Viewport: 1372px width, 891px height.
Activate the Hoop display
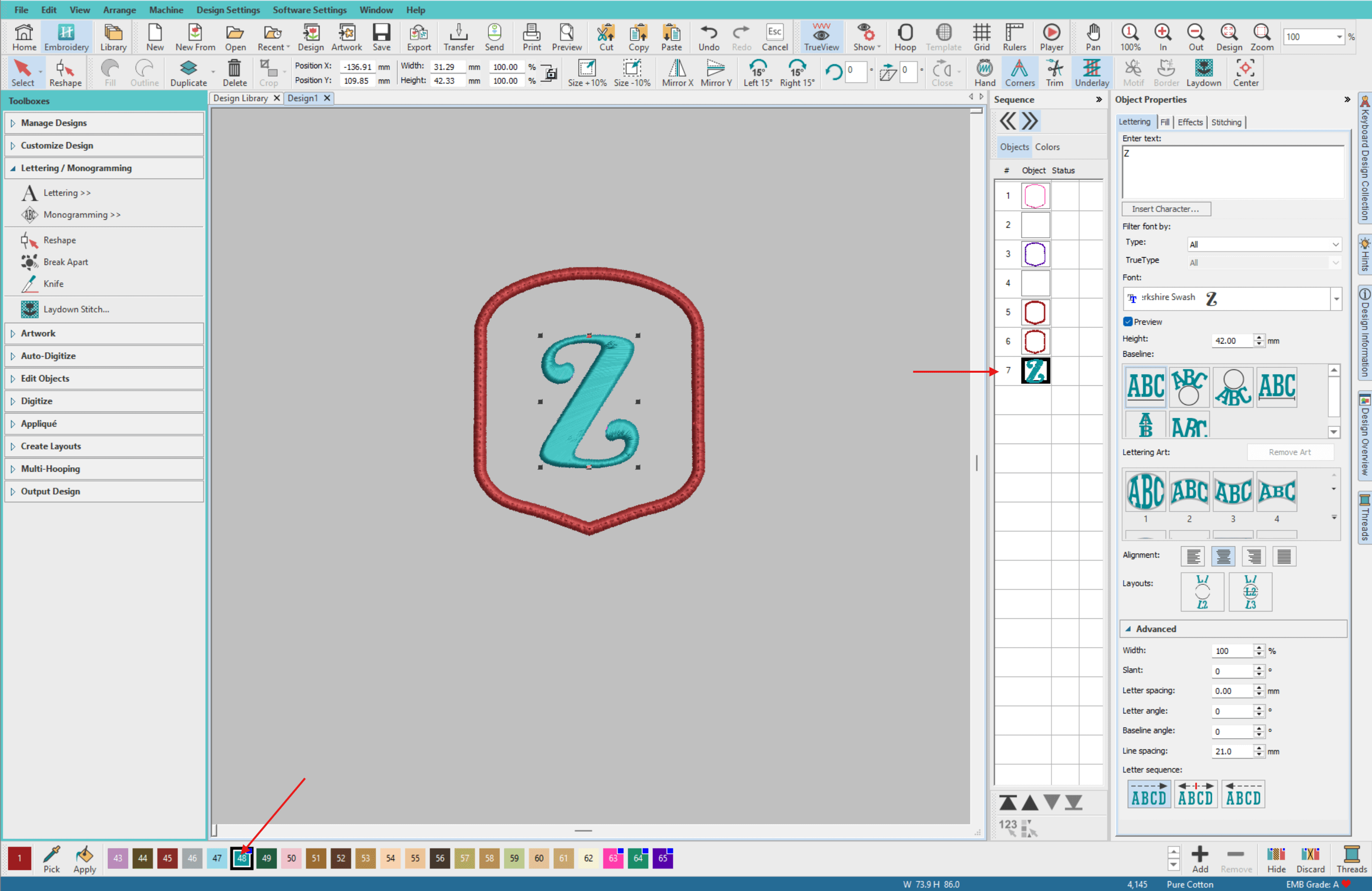coord(905,36)
